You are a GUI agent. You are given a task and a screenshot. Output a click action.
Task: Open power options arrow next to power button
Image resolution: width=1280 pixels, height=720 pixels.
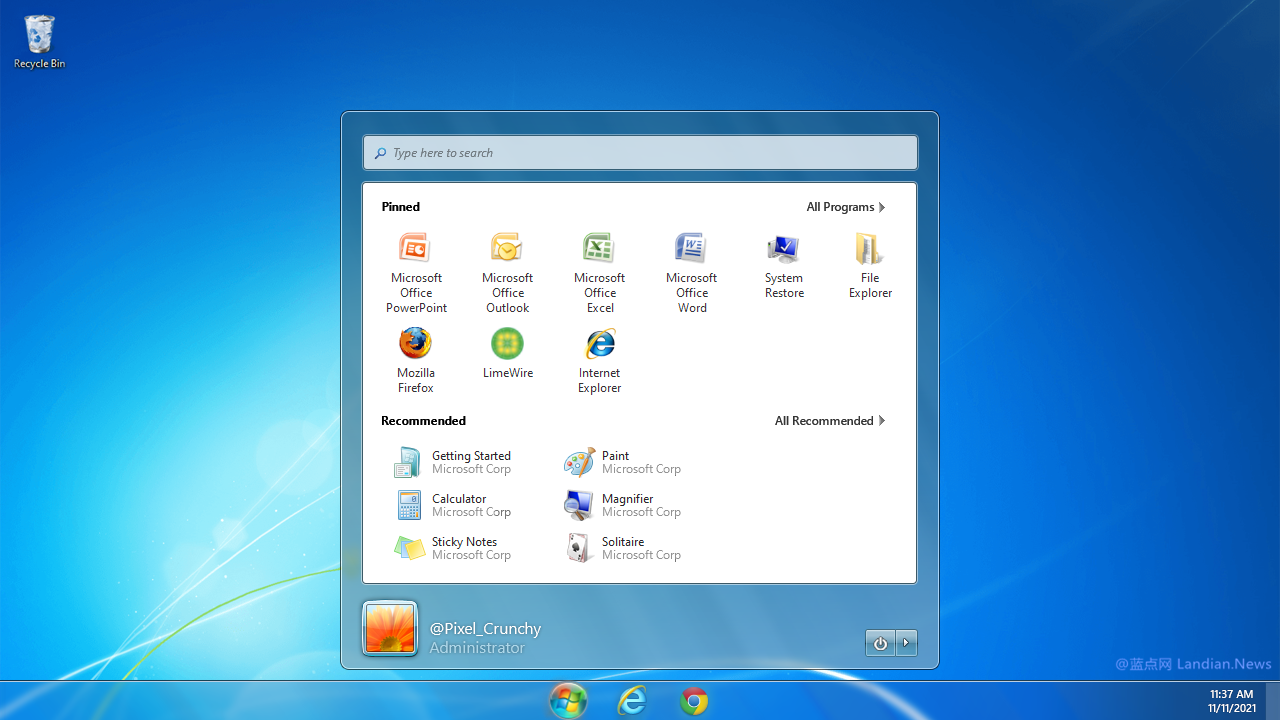(906, 643)
